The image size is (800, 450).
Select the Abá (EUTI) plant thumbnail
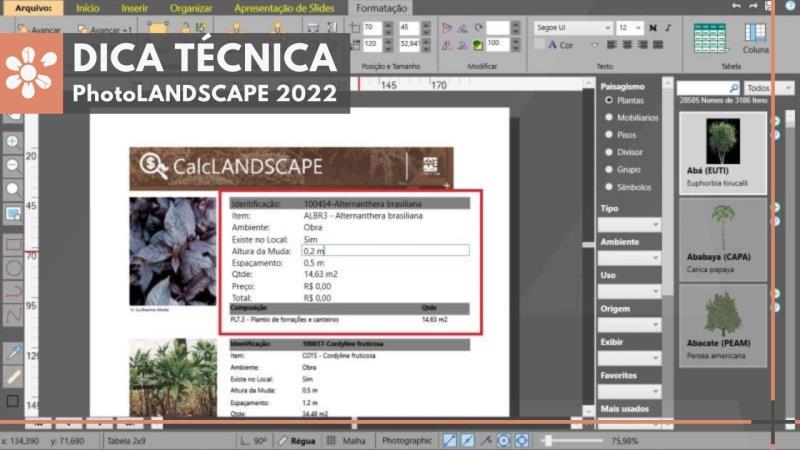[x=723, y=153]
